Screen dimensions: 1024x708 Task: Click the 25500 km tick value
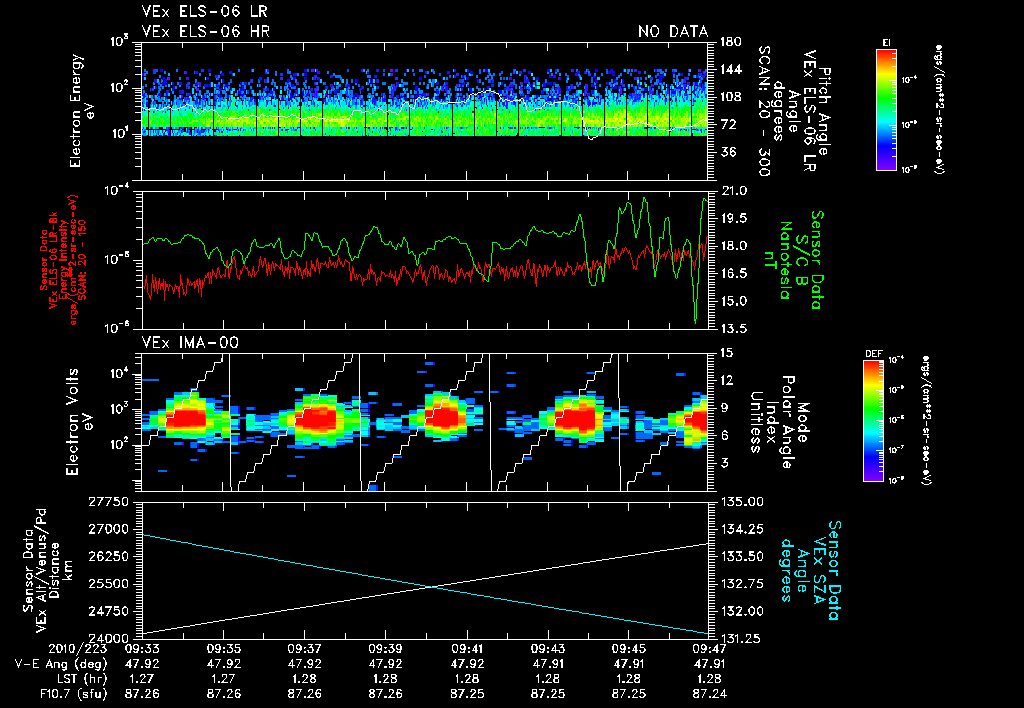(109, 584)
